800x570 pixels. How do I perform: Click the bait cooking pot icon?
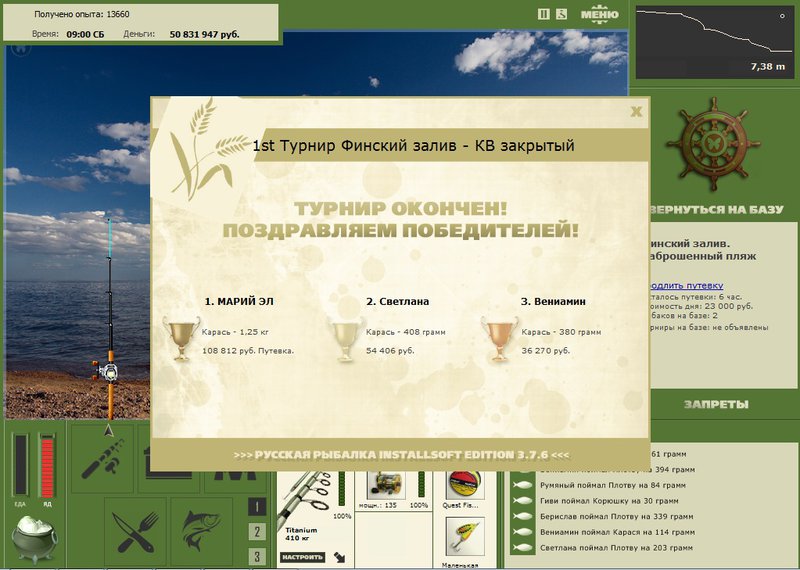click(x=34, y=539)
